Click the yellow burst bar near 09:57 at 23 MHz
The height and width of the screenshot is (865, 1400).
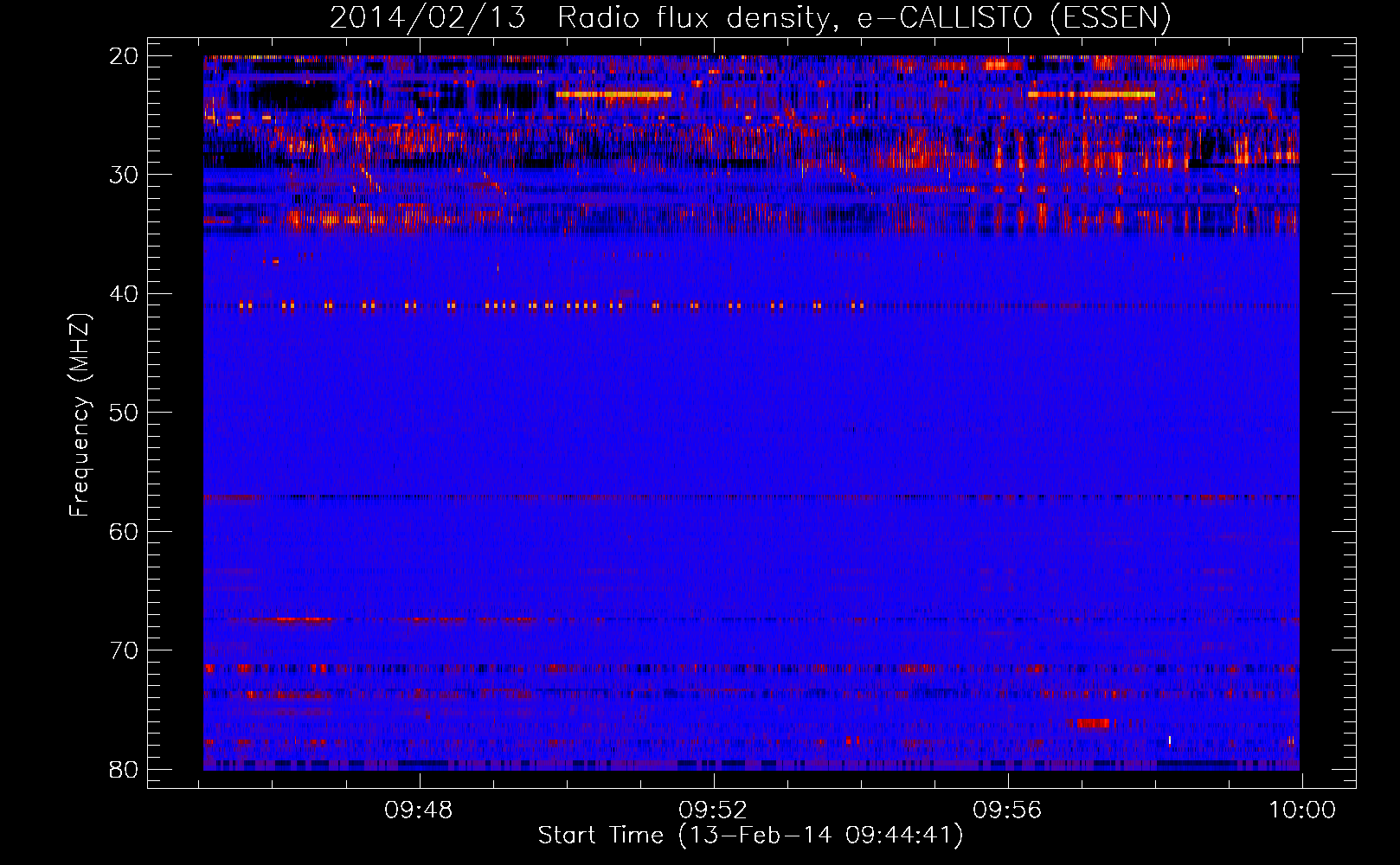pos(1091,94)
